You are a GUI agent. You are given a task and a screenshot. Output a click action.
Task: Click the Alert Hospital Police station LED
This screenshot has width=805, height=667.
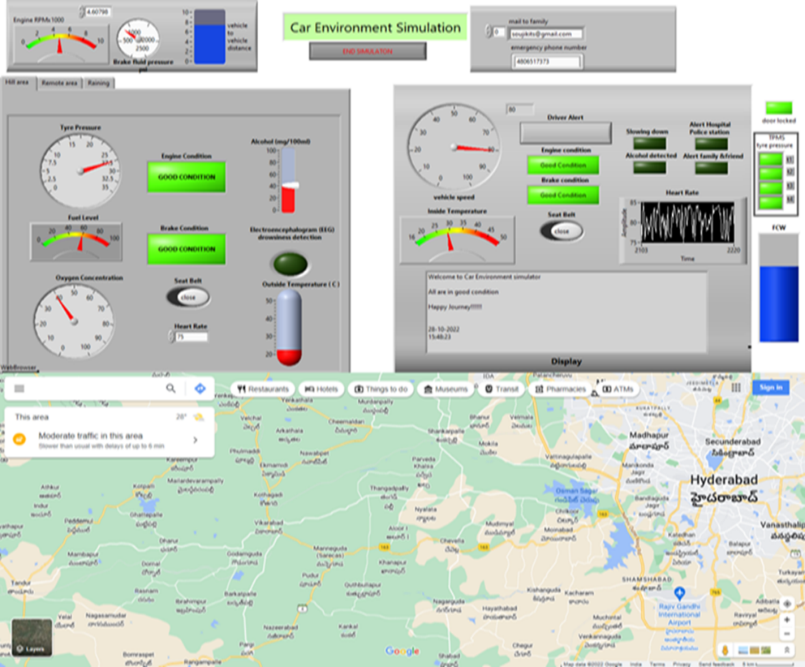tap(711, 143)
